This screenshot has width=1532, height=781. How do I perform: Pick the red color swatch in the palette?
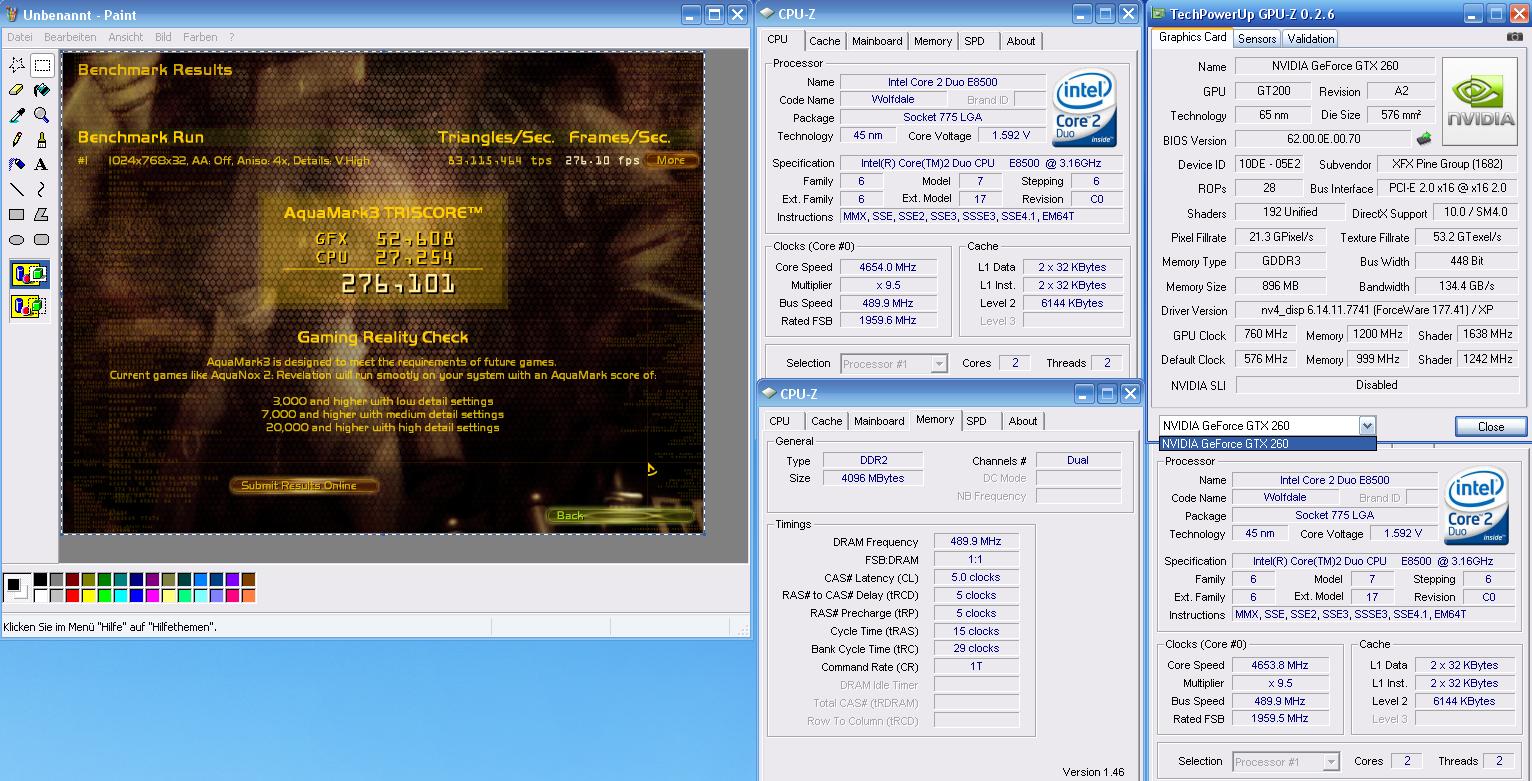(72, 596)
